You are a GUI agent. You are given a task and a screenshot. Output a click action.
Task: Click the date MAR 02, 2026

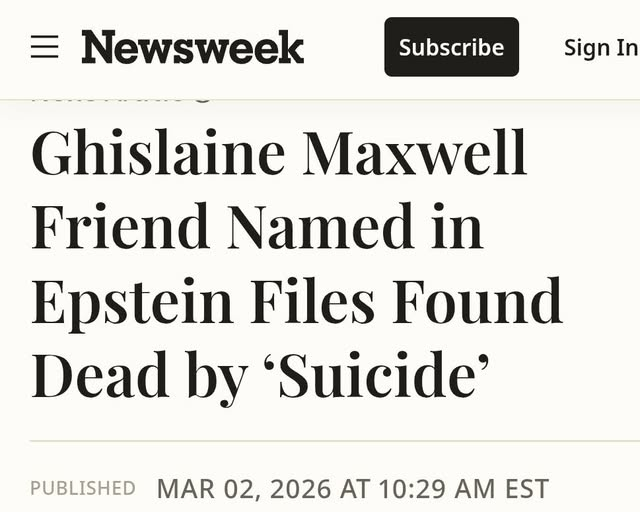[243, 488]
